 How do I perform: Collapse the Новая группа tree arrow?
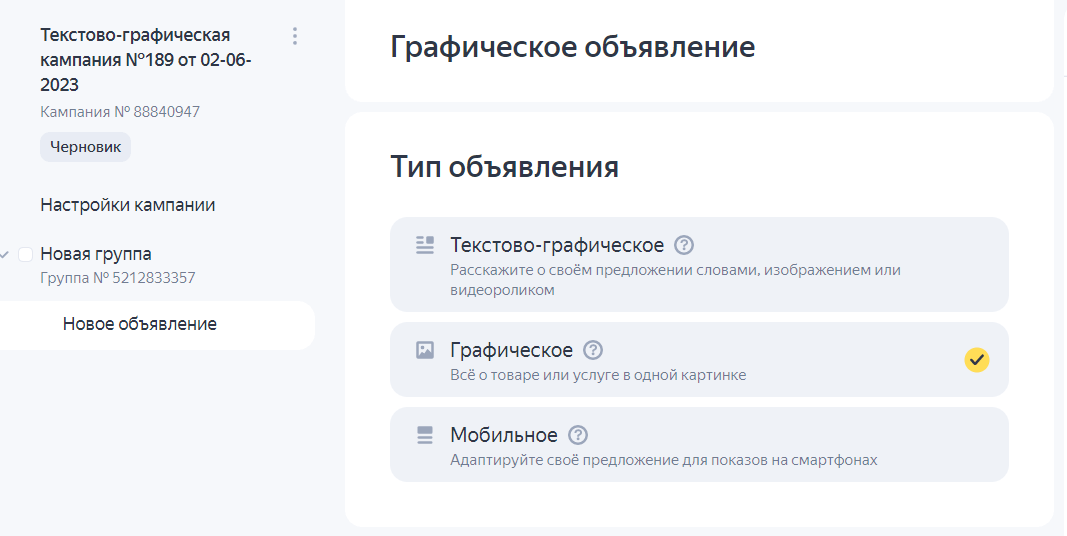(x=5, y=254)
